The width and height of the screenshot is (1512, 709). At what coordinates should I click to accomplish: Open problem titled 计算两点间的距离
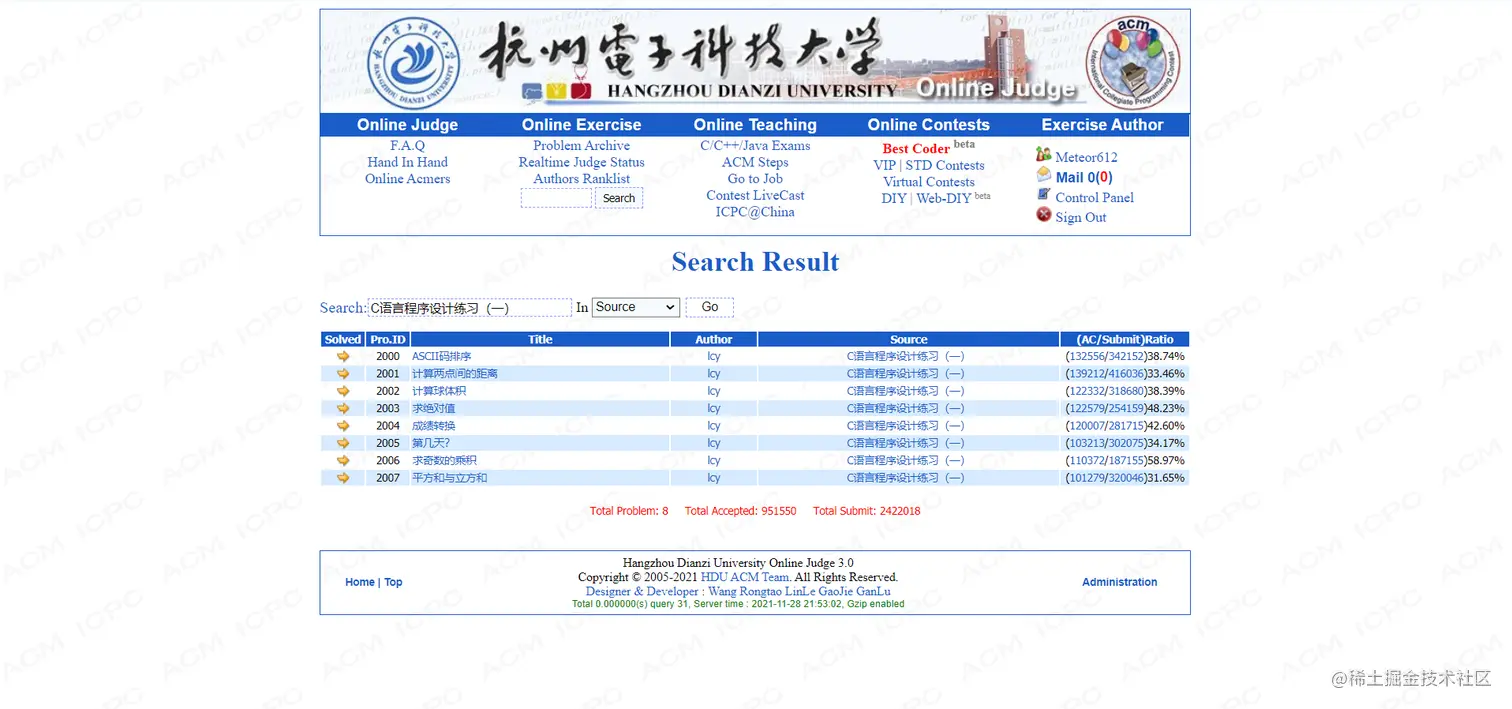tap(455, 374)
